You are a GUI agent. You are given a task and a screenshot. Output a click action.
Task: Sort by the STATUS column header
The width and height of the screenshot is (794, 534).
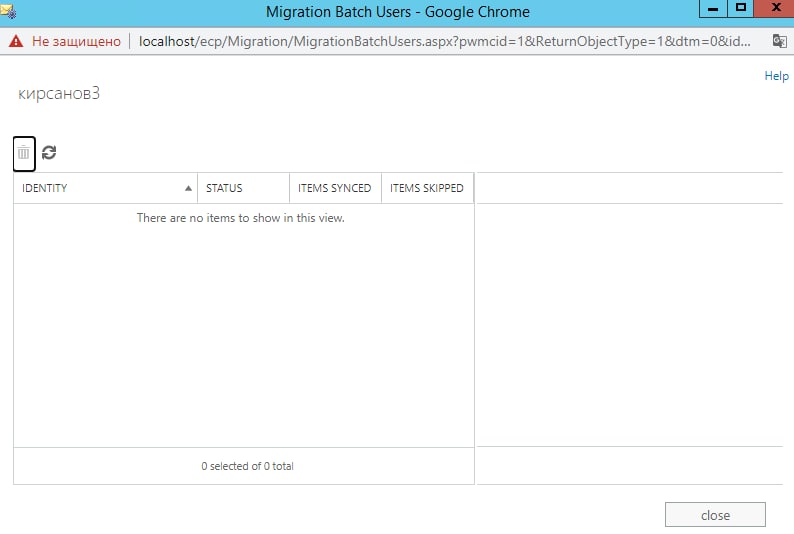pyautogui.click(x=244, y=188)
